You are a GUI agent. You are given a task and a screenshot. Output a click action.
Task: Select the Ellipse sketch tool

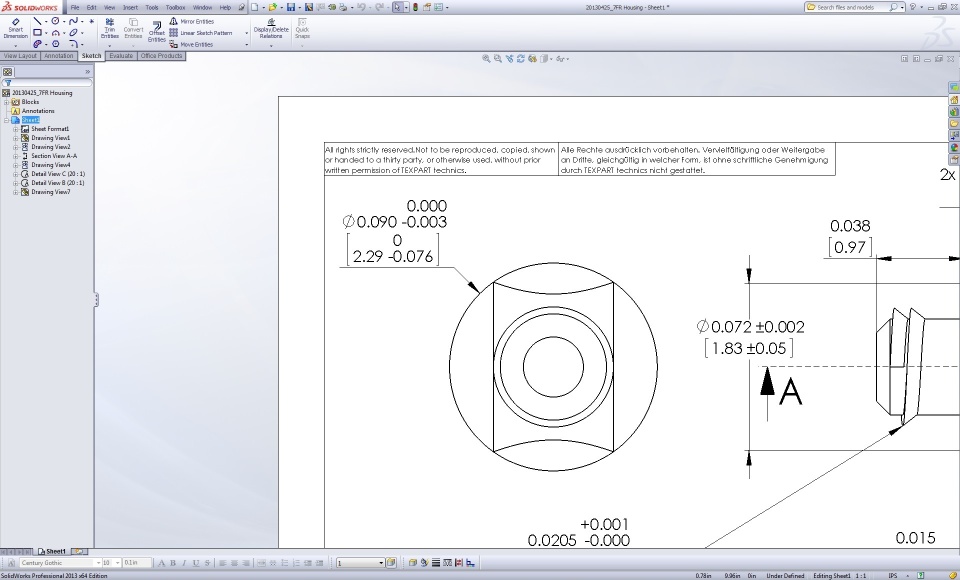[73, 33]
